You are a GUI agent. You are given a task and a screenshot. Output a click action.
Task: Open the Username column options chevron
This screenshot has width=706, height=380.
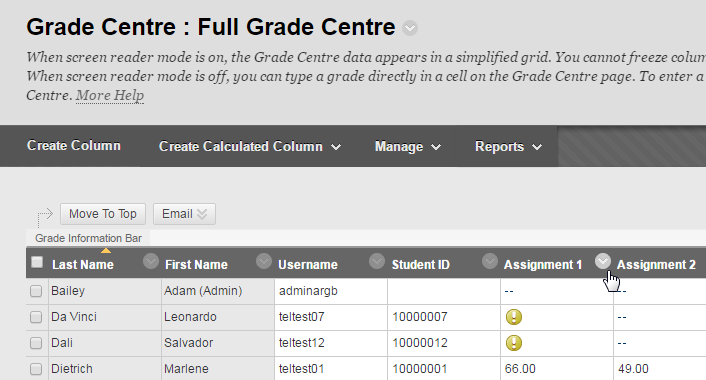(x=377, y=261)
